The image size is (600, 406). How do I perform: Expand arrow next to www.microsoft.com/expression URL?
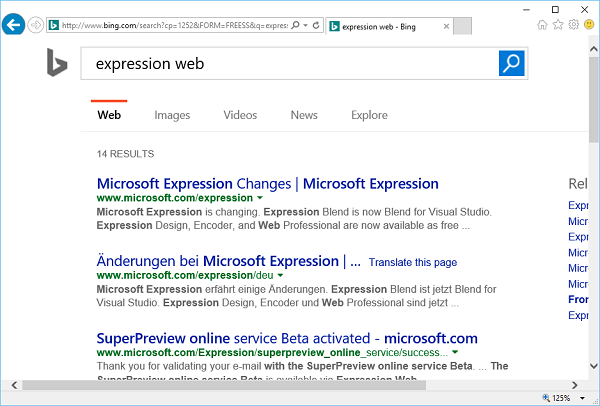[260, 199]
